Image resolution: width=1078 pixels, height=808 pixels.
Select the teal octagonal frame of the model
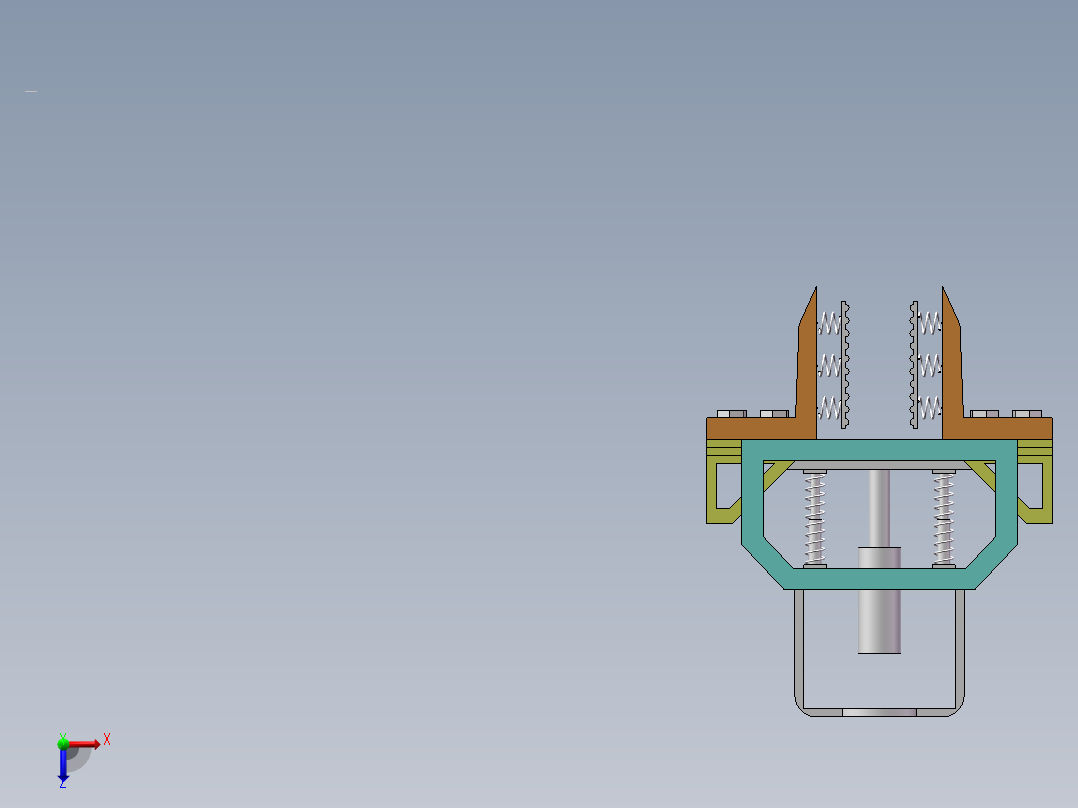879,580
